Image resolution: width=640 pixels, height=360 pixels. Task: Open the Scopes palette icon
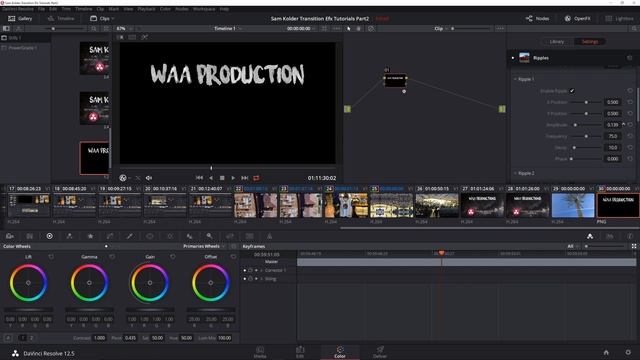tap(610, 236)
